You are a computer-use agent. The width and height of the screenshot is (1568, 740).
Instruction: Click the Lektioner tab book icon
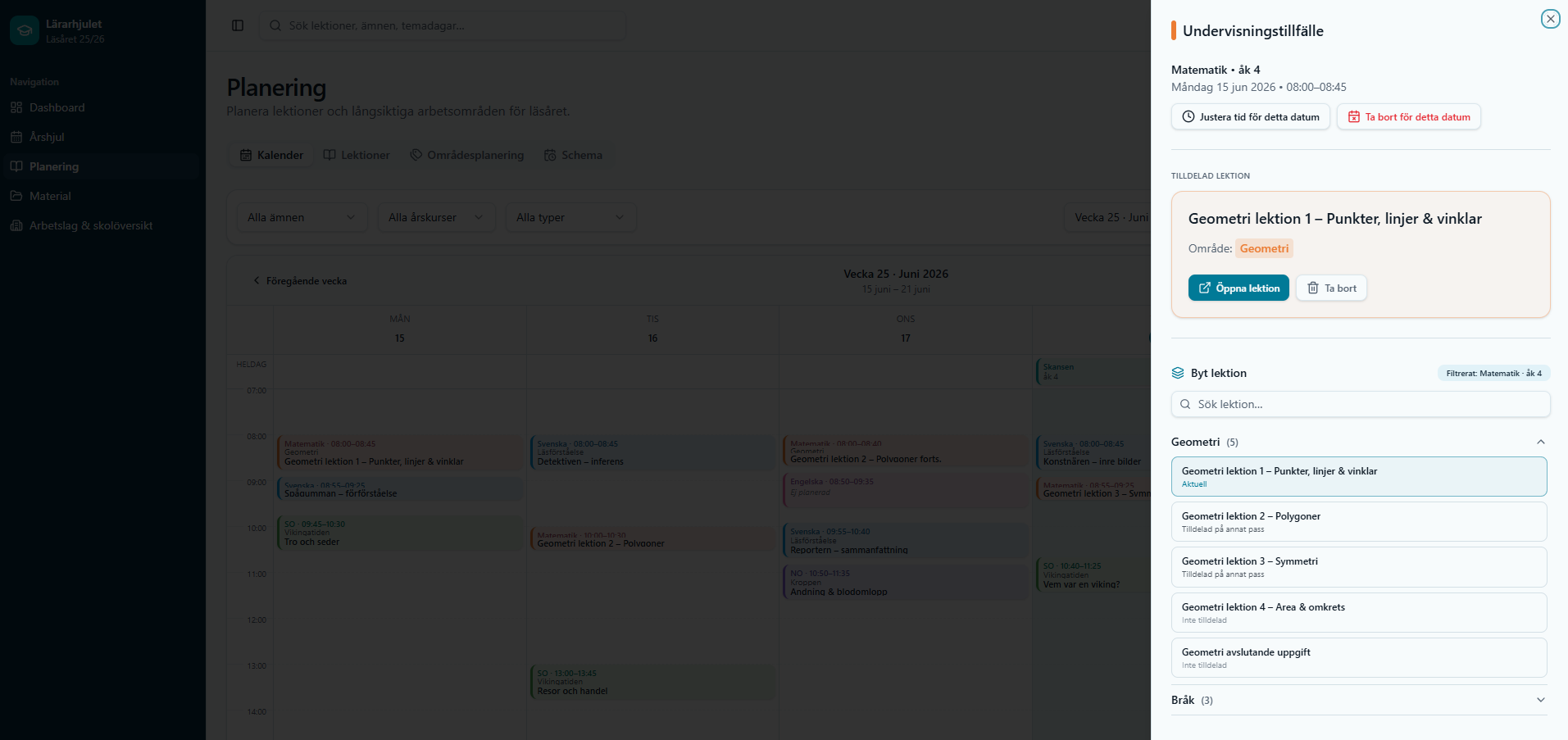click(330, 155)
